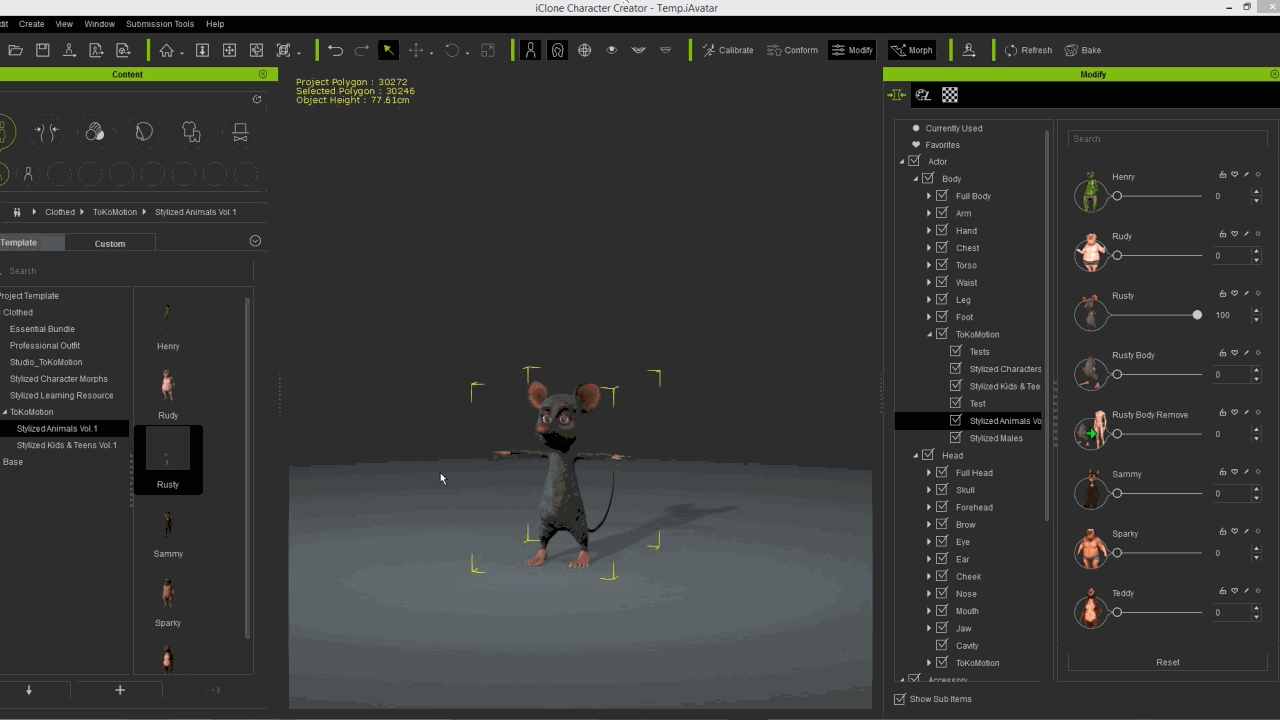This screenshot has height=720, width=1280.
Task: Expand the Skull tree node
Action: pyautogui.click(x=929, y=490)
